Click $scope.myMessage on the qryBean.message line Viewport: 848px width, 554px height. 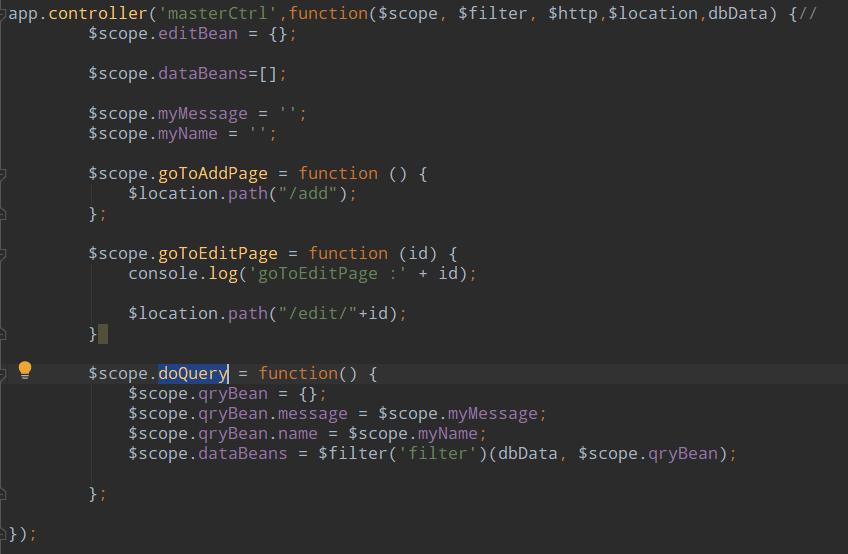pos(458,414)
